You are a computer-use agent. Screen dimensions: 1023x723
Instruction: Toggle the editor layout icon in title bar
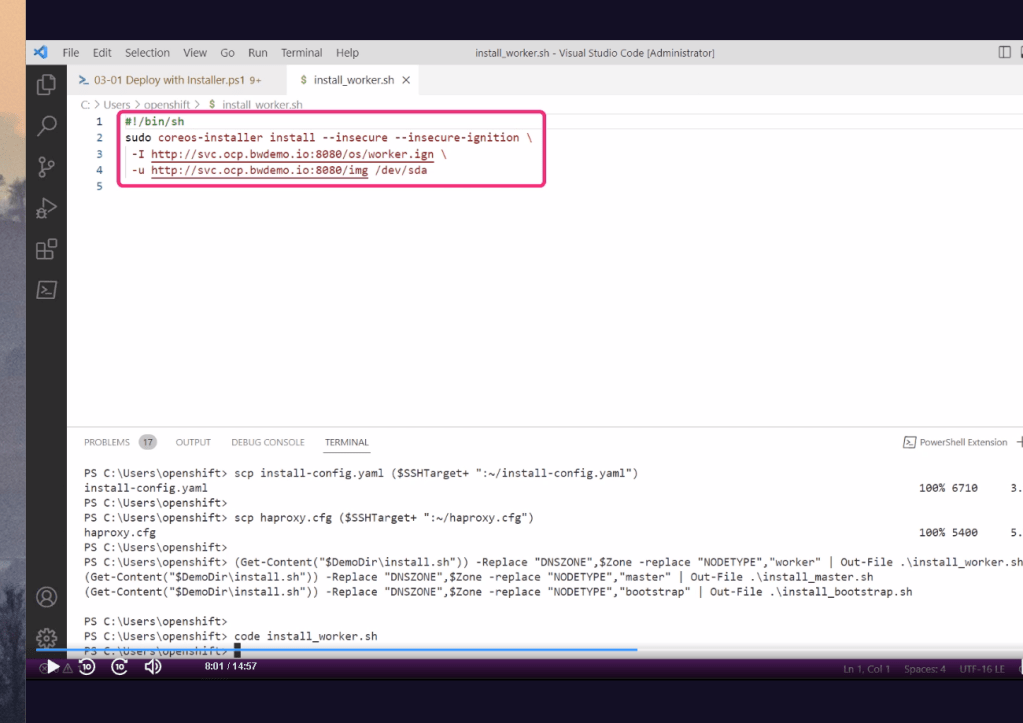point(1004,52)
